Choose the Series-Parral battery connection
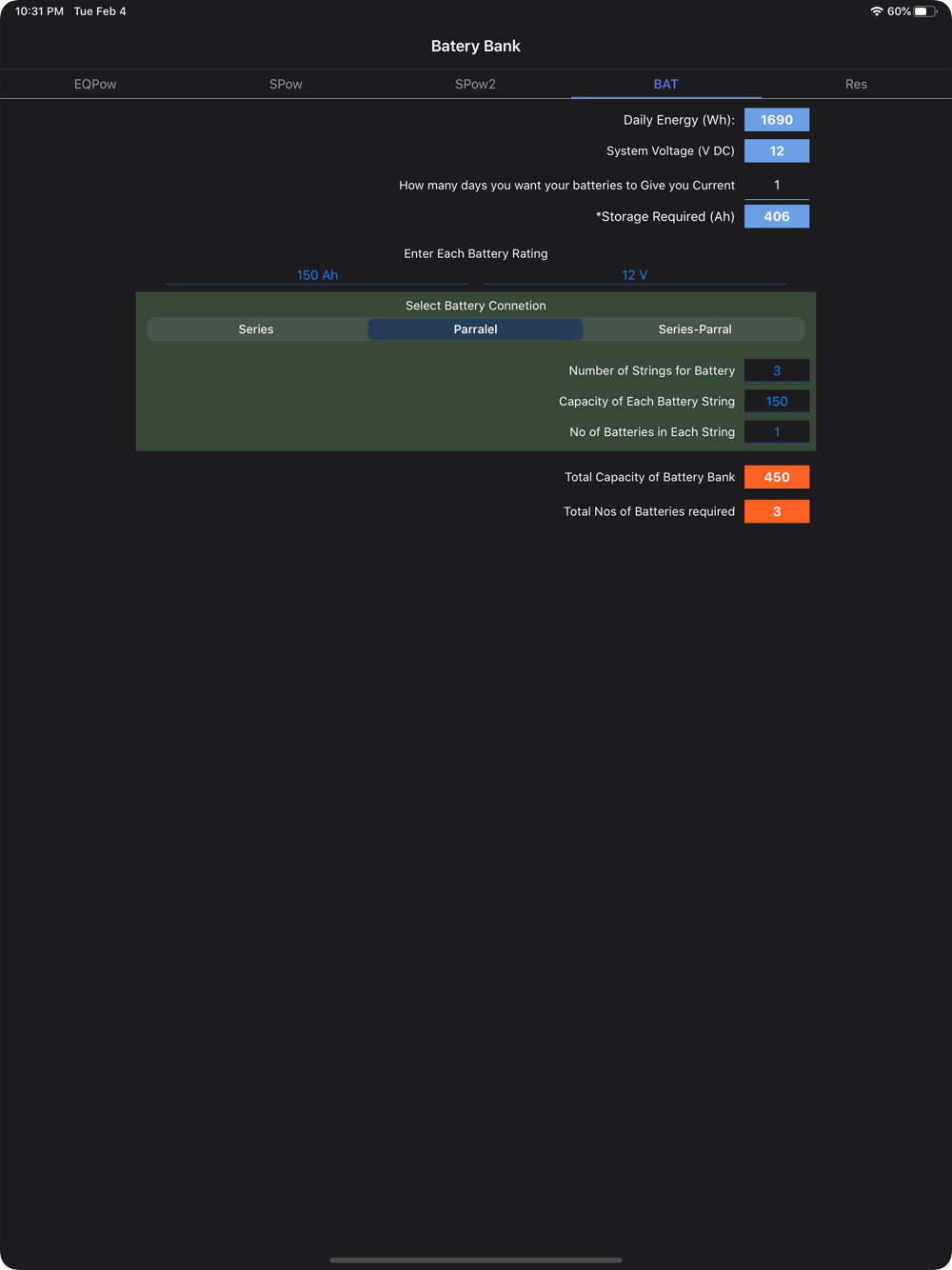The image size is (952, 1270). pos(695,329)
